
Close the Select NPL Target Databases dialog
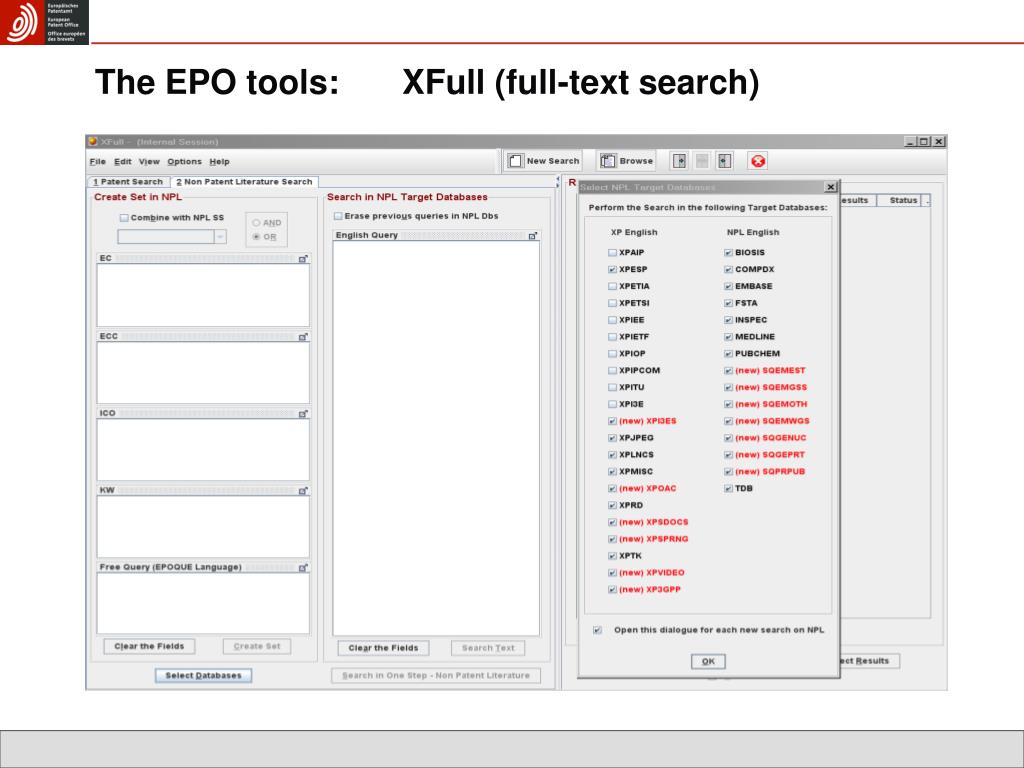pyautogui.click(x=830, y=187)
